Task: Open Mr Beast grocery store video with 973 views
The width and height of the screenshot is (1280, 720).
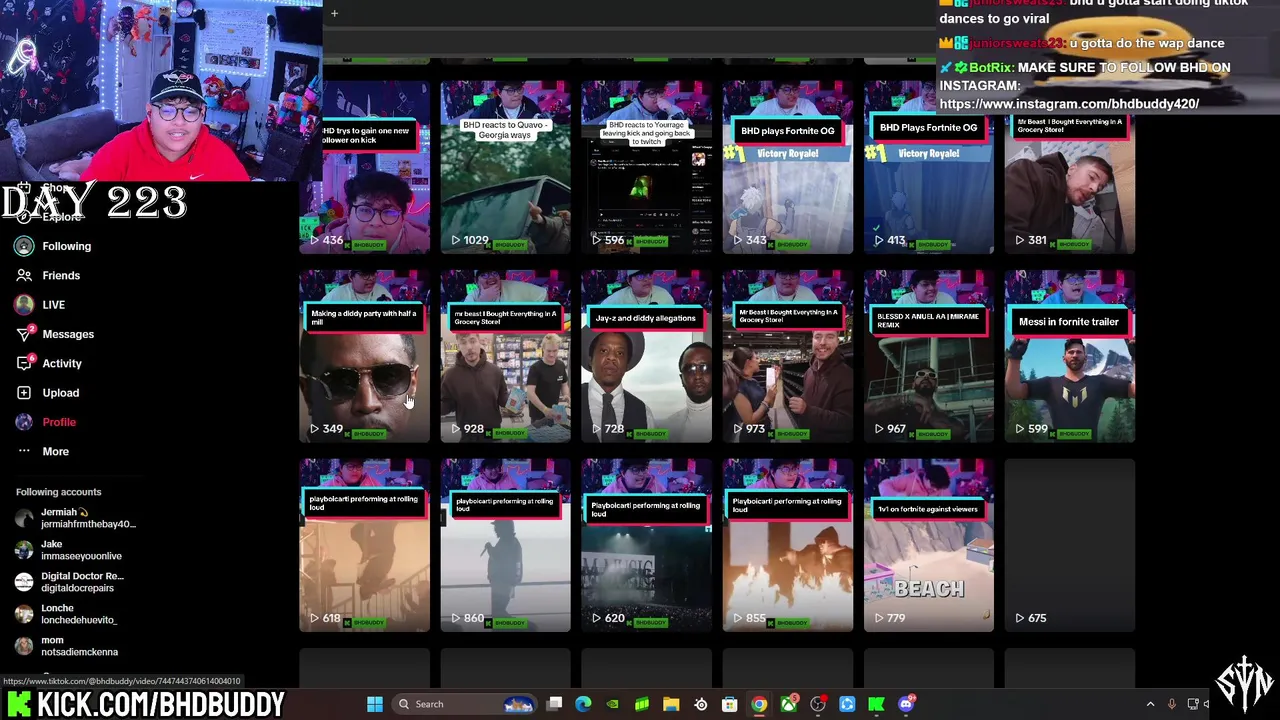Action: coord(787,356)
